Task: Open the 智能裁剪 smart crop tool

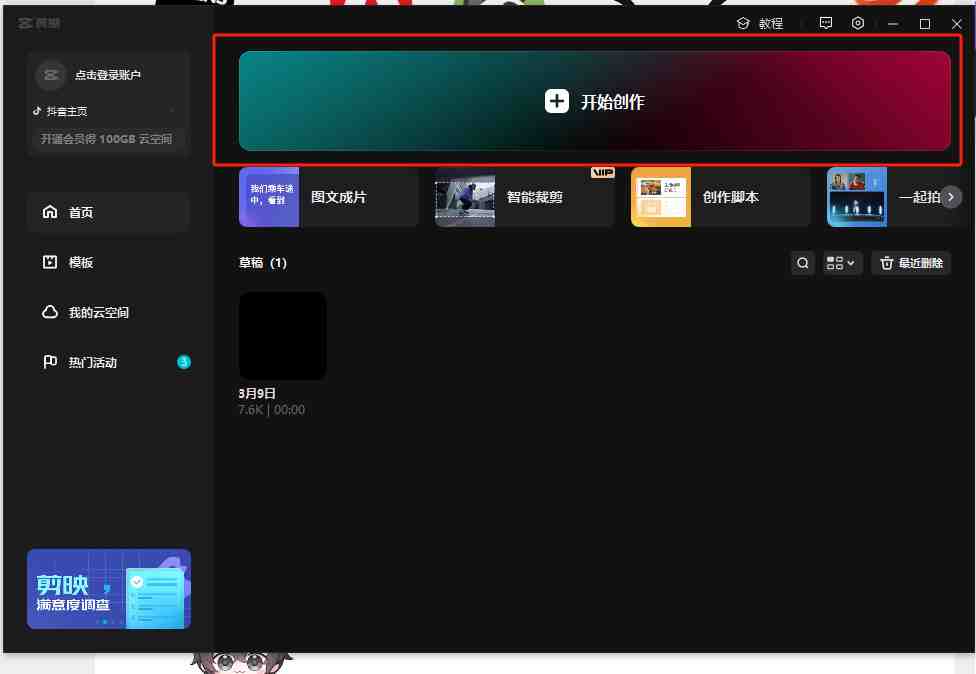Action: coord(524,197)
